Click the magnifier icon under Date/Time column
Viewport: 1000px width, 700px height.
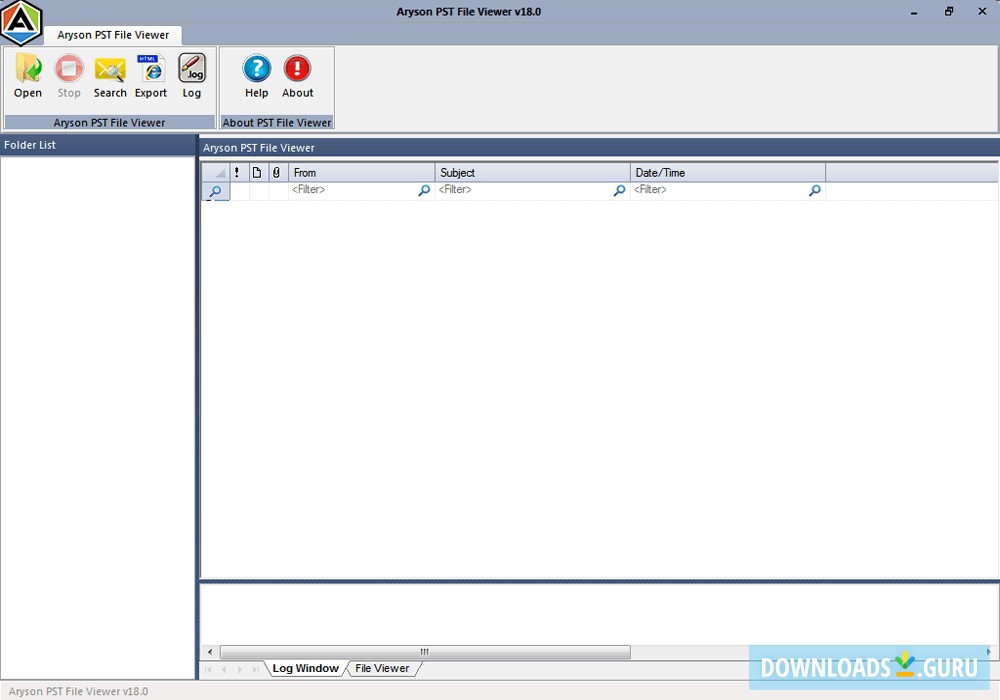point(815,190)
